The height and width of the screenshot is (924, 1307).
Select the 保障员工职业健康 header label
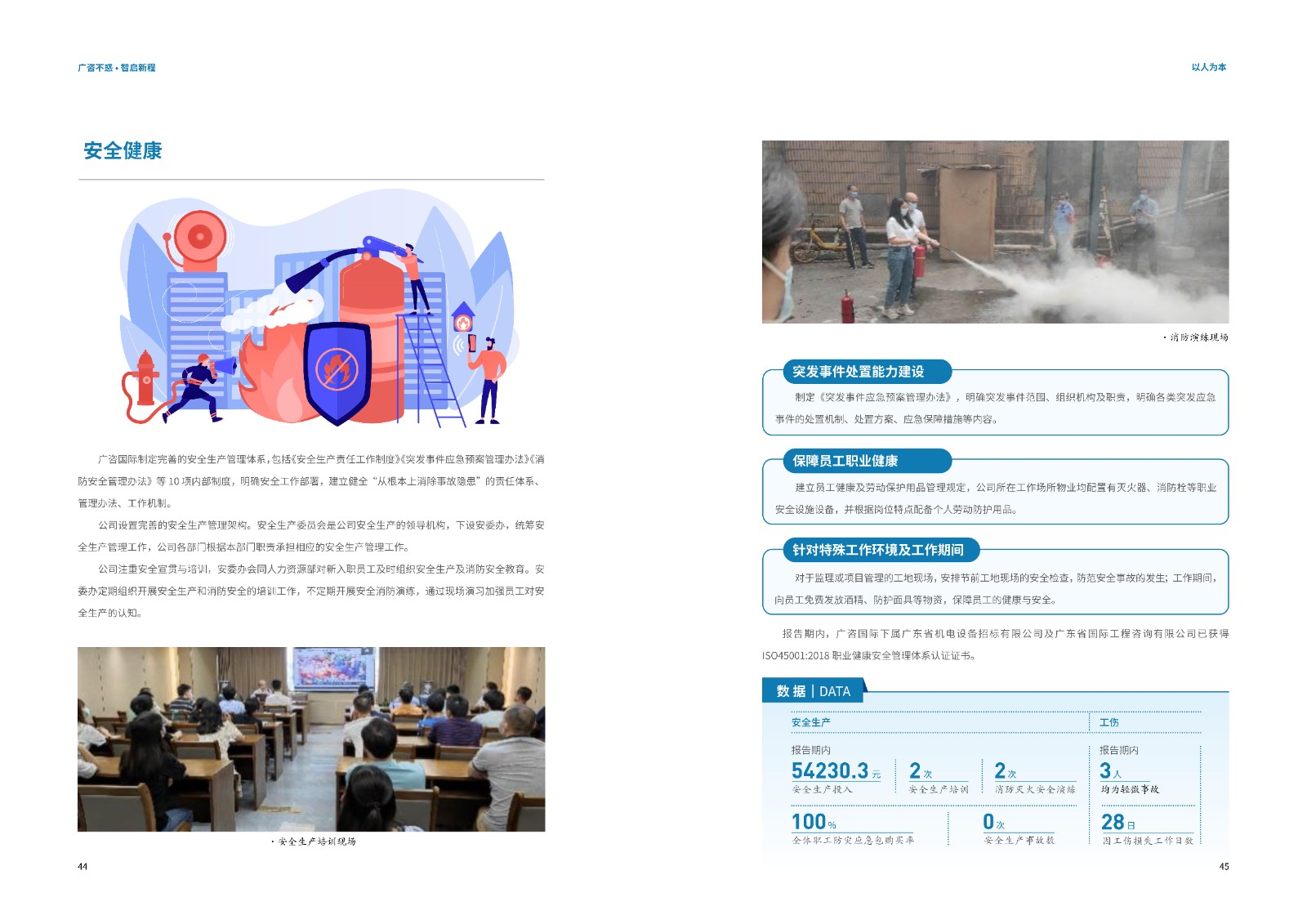pos(845,461)
